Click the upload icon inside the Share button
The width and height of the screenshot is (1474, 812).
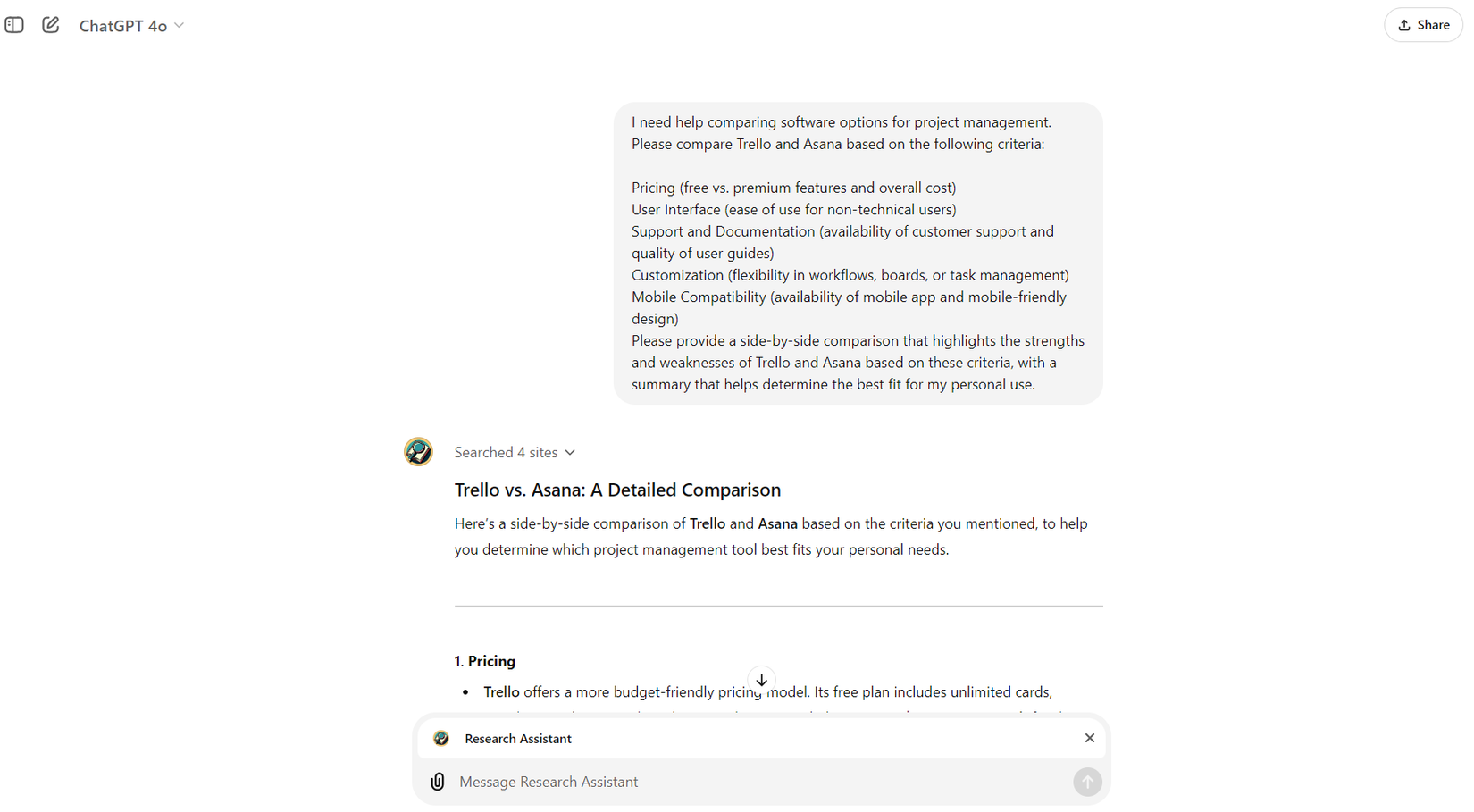tap(1403, 24)
